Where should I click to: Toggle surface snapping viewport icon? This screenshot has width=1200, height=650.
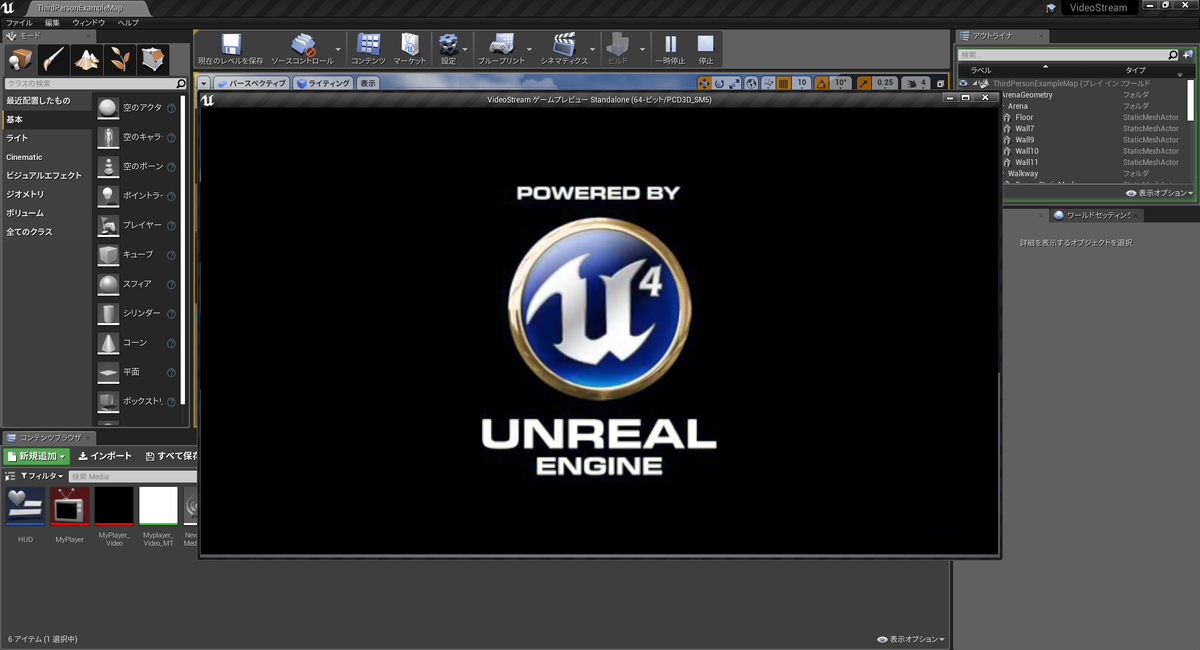768,83
